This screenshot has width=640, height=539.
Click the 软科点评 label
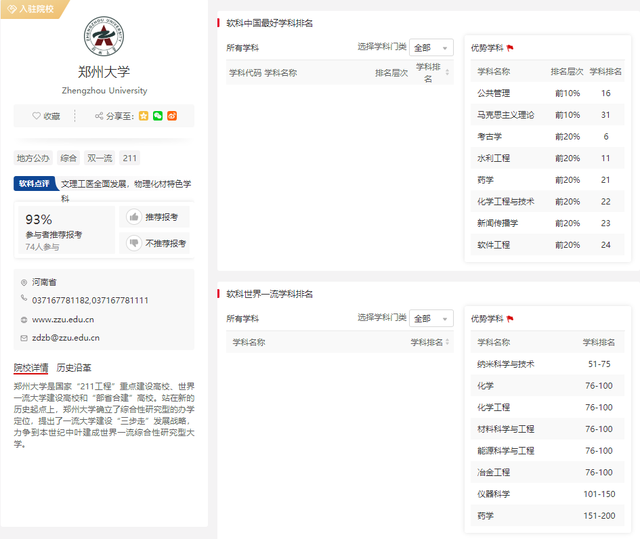(x=34, y=184)
